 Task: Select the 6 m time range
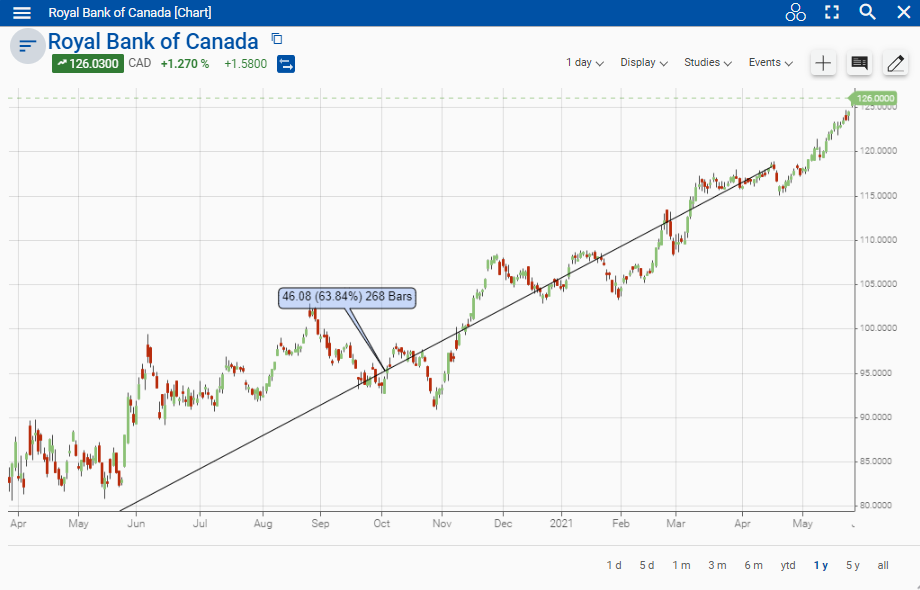(753, 565)
